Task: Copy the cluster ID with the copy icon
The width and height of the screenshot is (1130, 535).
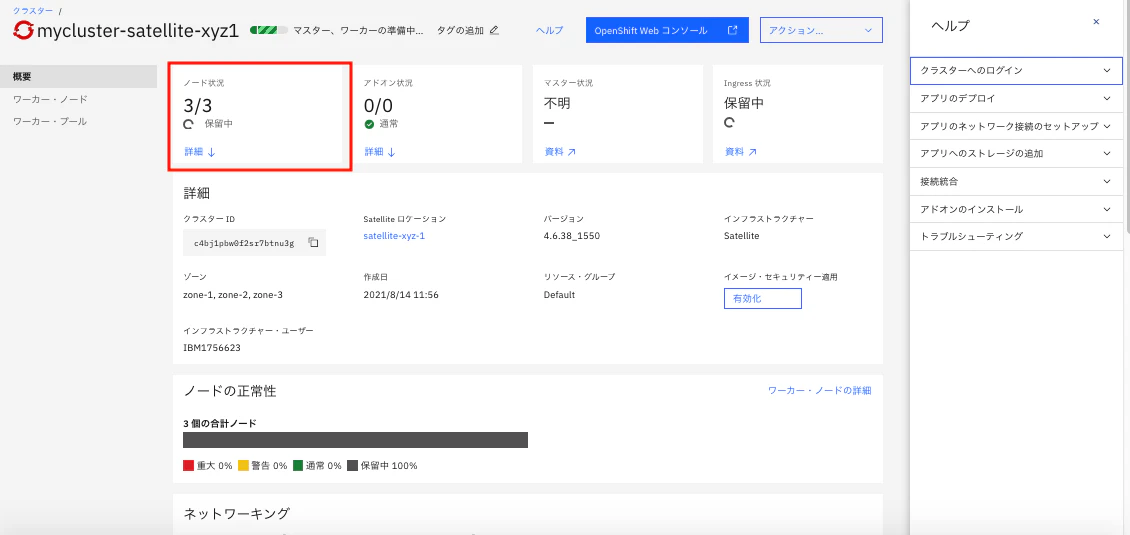Action: pos(313,242)
